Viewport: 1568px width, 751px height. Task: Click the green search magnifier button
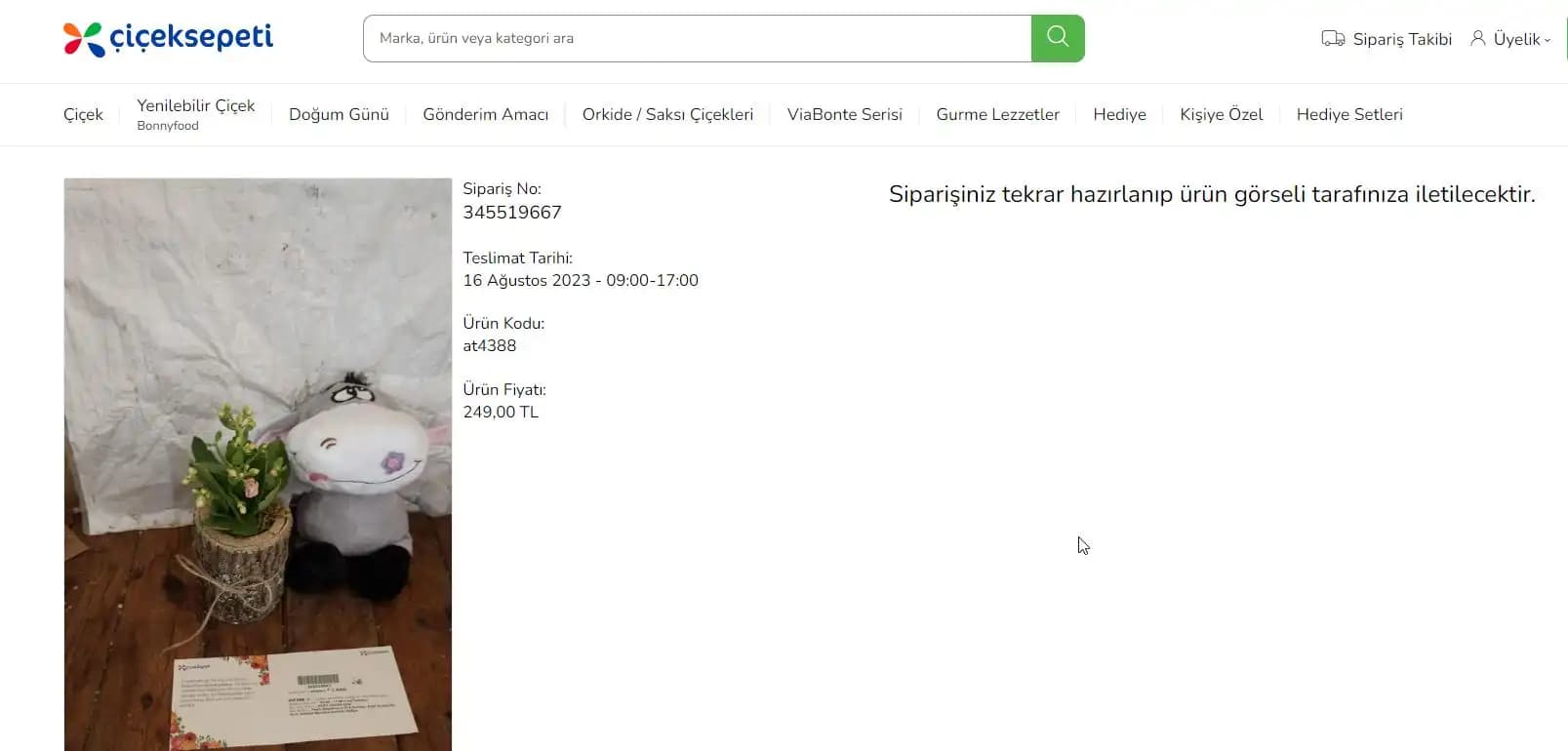tap(1058, 38)
